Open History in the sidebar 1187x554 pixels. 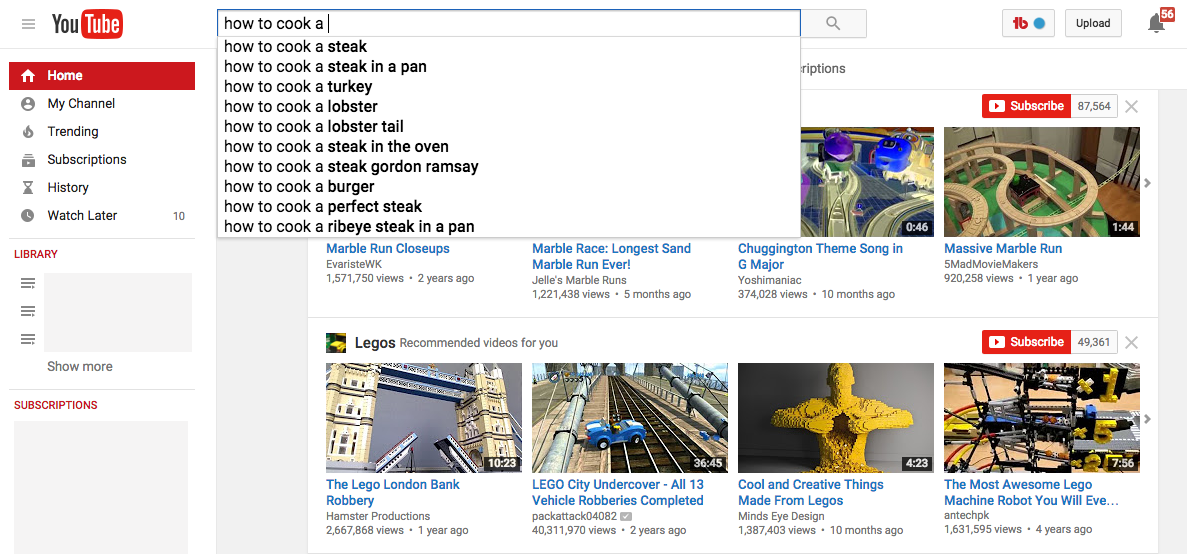pos(102,188)
